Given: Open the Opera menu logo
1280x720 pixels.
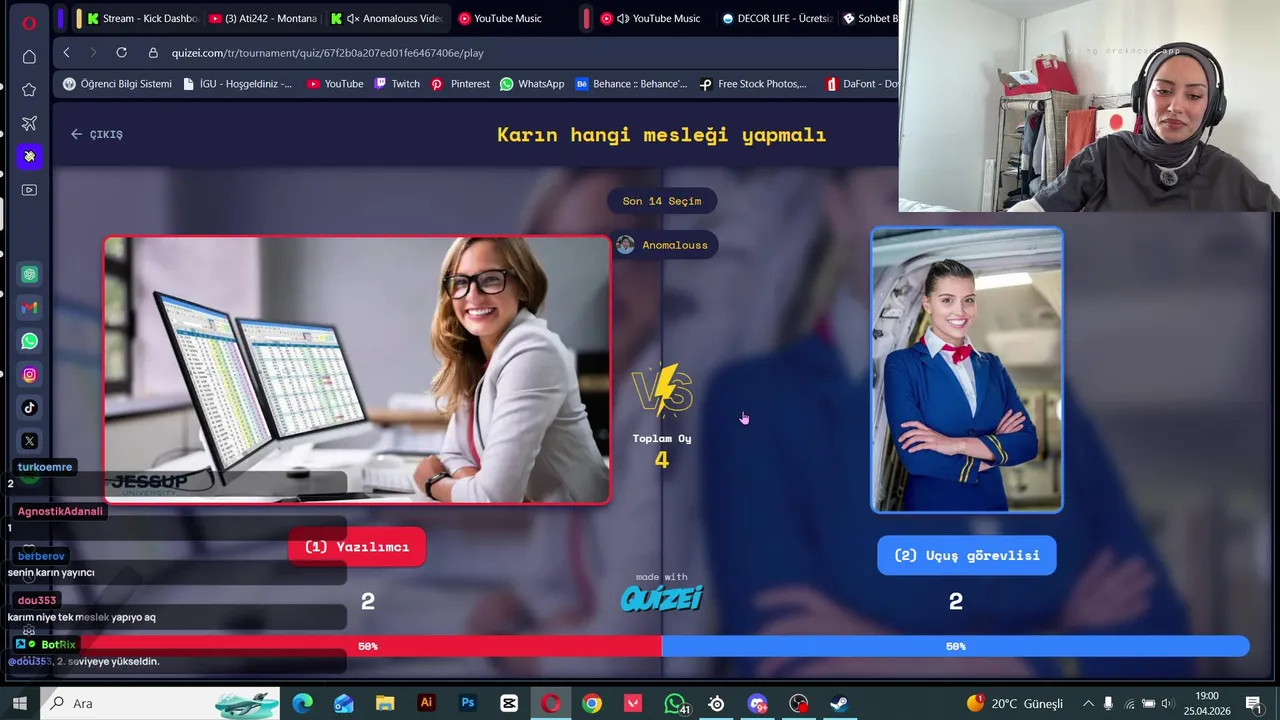Looking at the screenshot, I should click(x=29, y=22).
